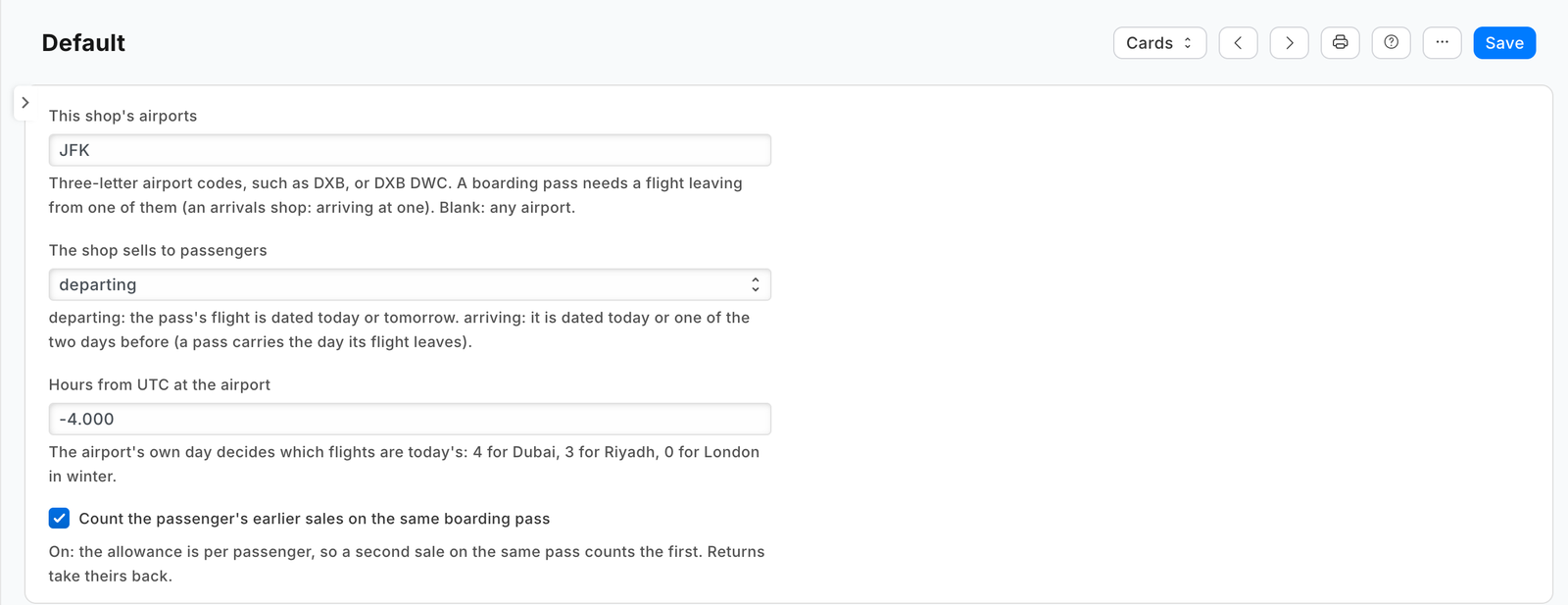Click the 'departing: the pass's flight' description
The image size is (1568, 605).
[399, 329]
